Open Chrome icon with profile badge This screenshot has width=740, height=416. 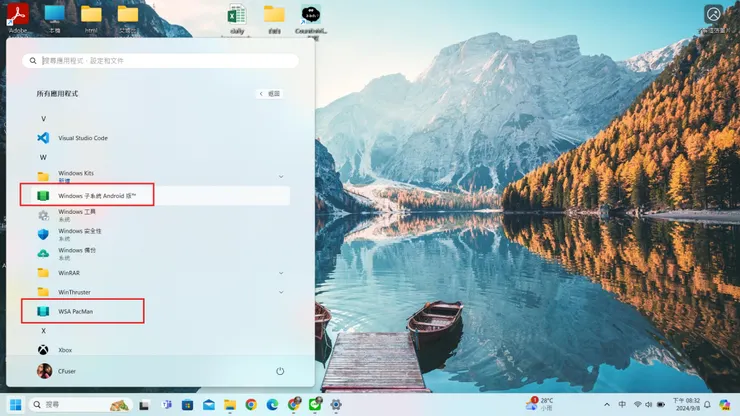click(294, 404)
